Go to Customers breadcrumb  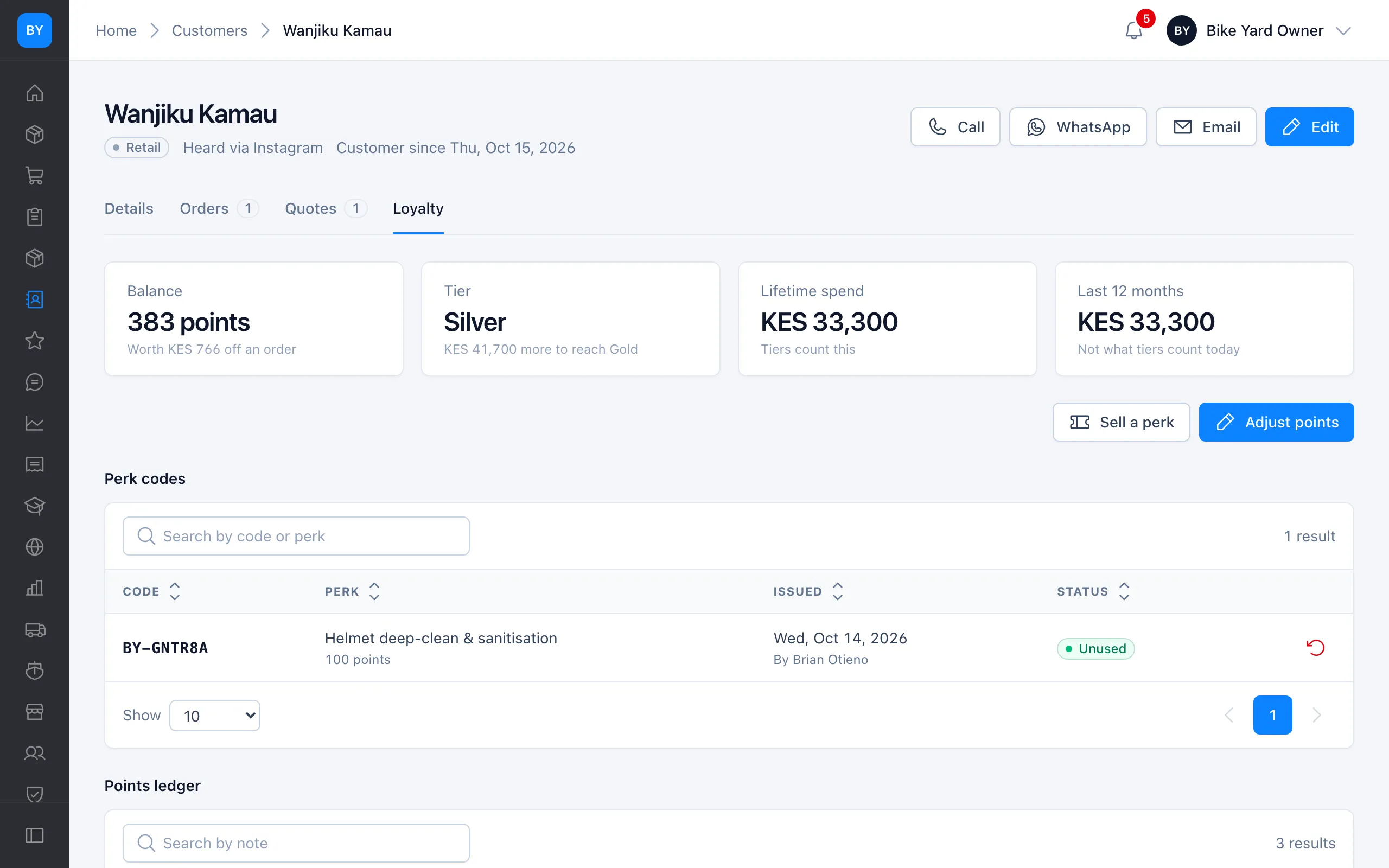coord(209,30)
